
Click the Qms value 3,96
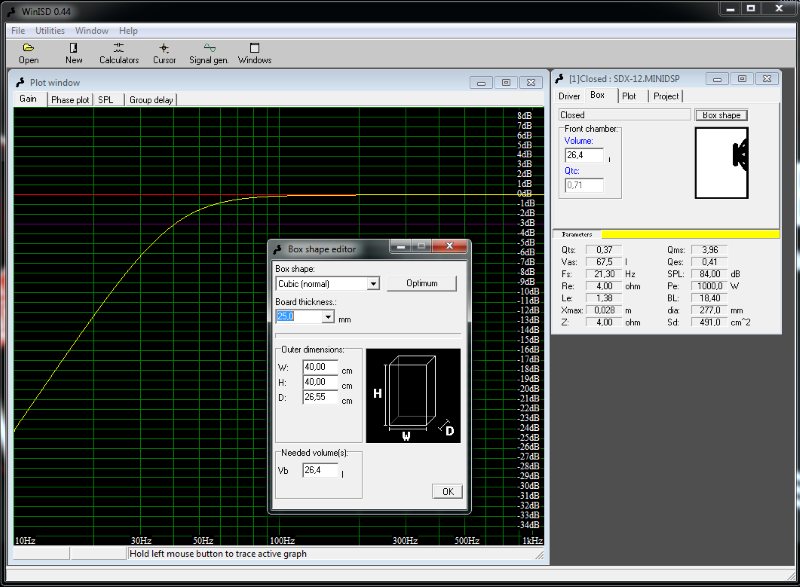point(709,250)
